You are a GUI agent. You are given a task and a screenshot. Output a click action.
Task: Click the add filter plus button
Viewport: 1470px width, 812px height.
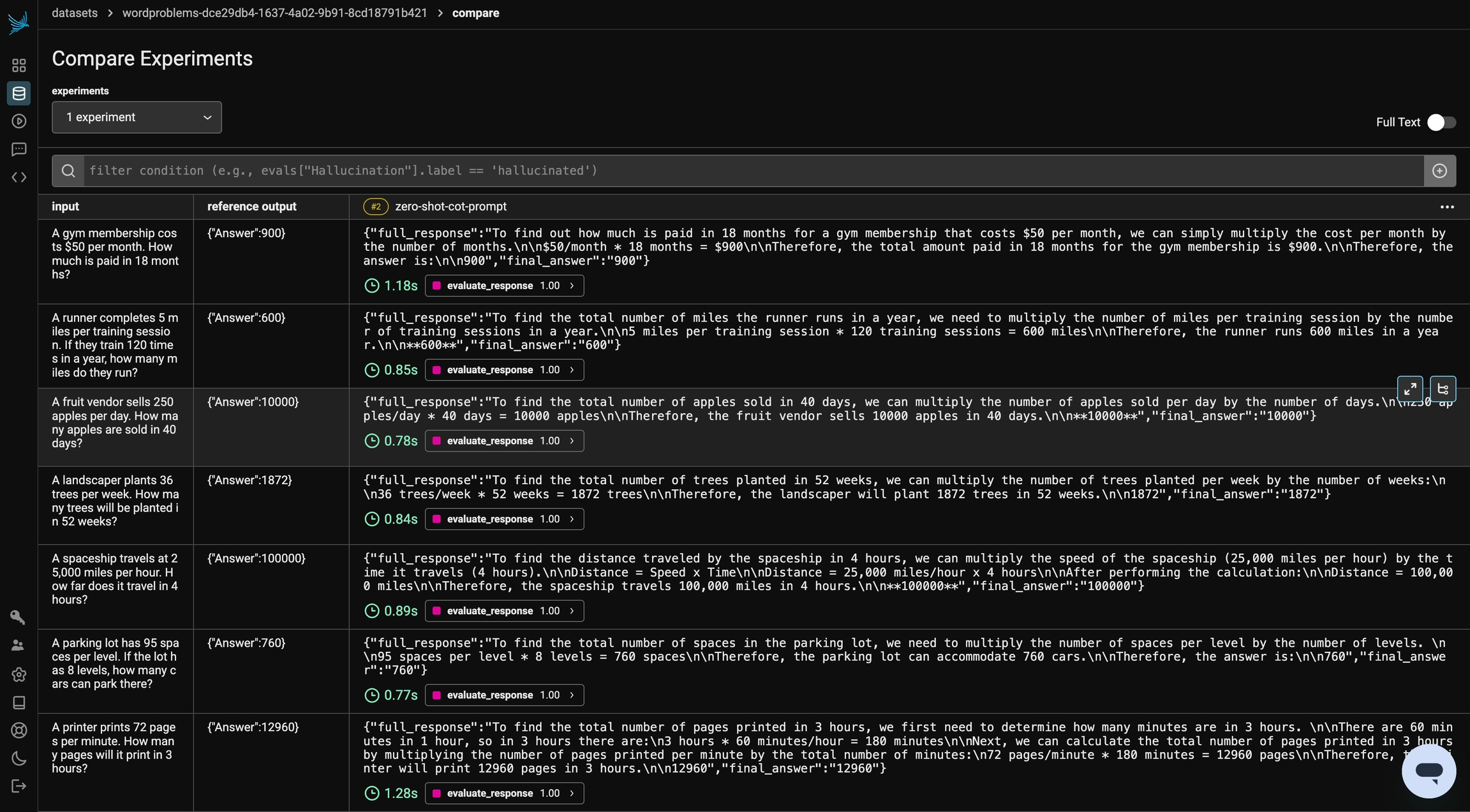click(x=1439, y=171)
